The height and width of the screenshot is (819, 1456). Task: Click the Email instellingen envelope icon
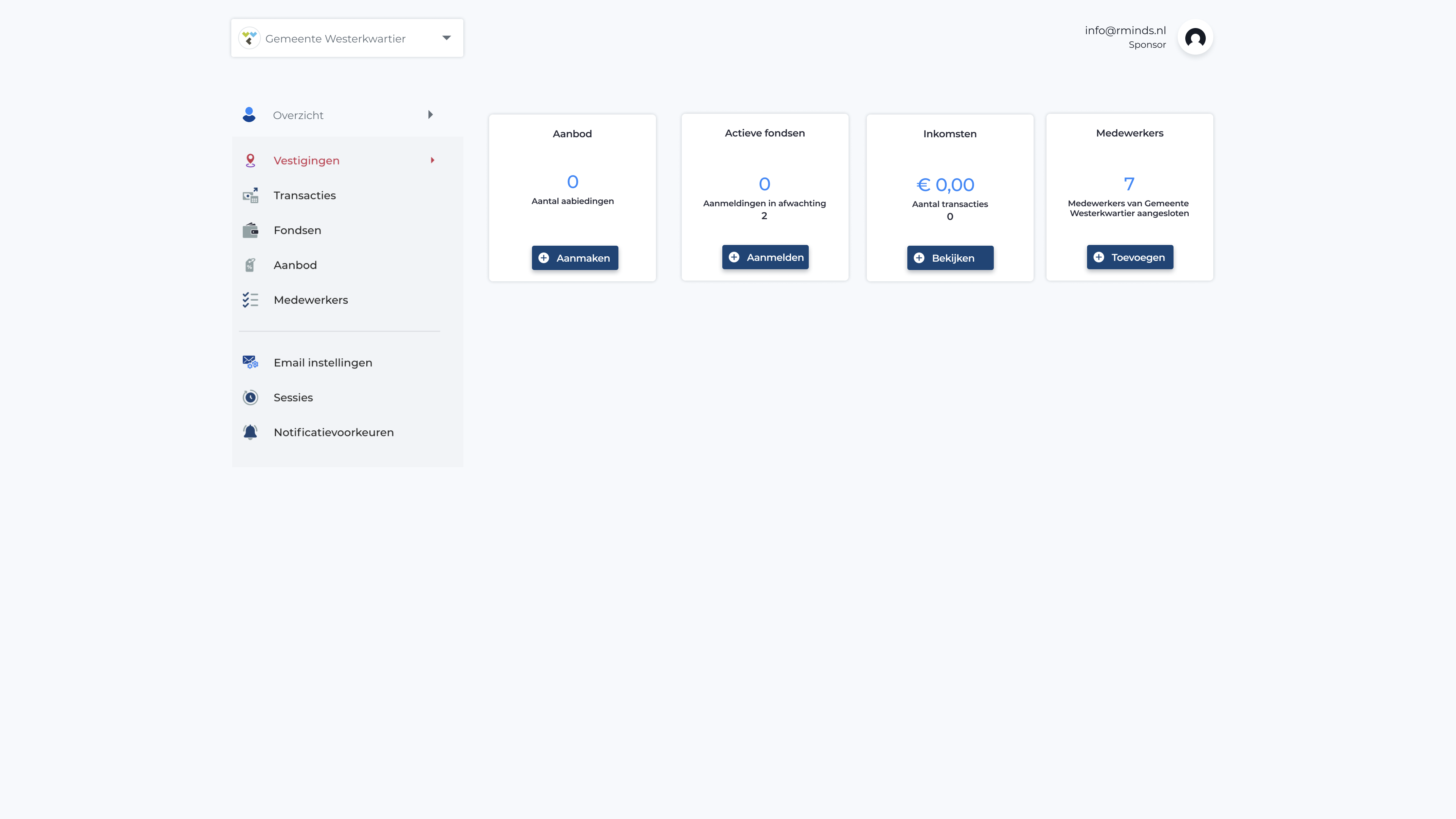[x=250, y=362]
